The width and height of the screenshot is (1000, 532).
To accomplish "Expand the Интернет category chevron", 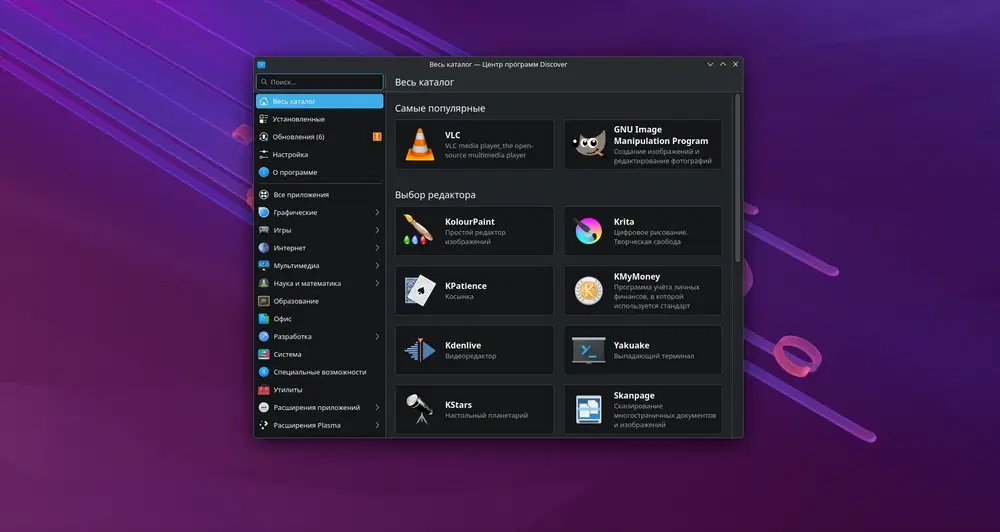I will tap(377, 248).
